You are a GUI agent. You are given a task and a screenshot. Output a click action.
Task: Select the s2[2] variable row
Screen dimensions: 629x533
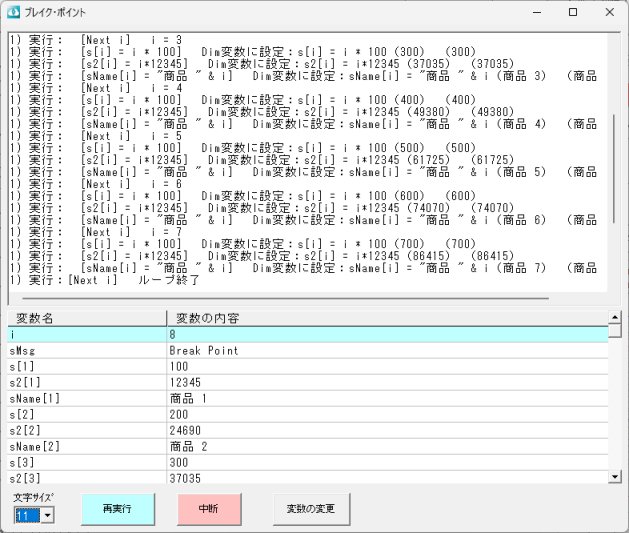(308, 431)
